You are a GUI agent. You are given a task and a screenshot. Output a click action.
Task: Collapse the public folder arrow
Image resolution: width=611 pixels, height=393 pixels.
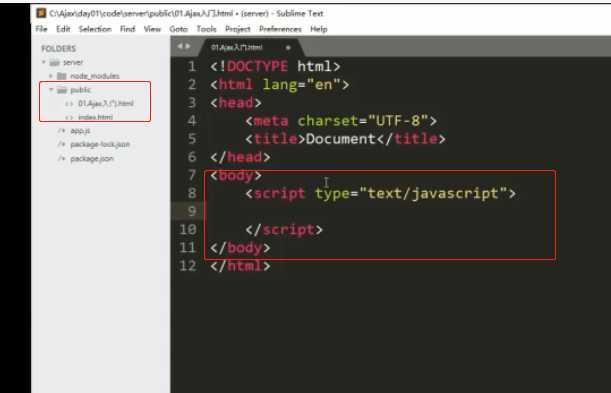(51, 90)
